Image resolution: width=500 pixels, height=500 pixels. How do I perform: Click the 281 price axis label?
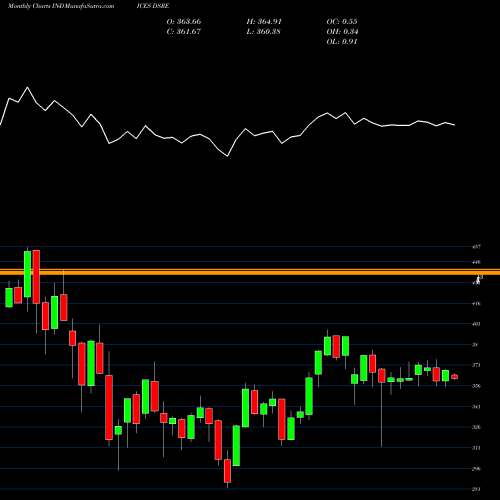(x=477, y=489)
